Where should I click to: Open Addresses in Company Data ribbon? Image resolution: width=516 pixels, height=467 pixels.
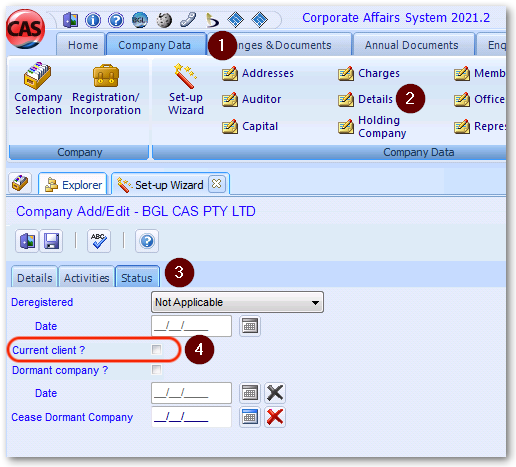(258, 73)
